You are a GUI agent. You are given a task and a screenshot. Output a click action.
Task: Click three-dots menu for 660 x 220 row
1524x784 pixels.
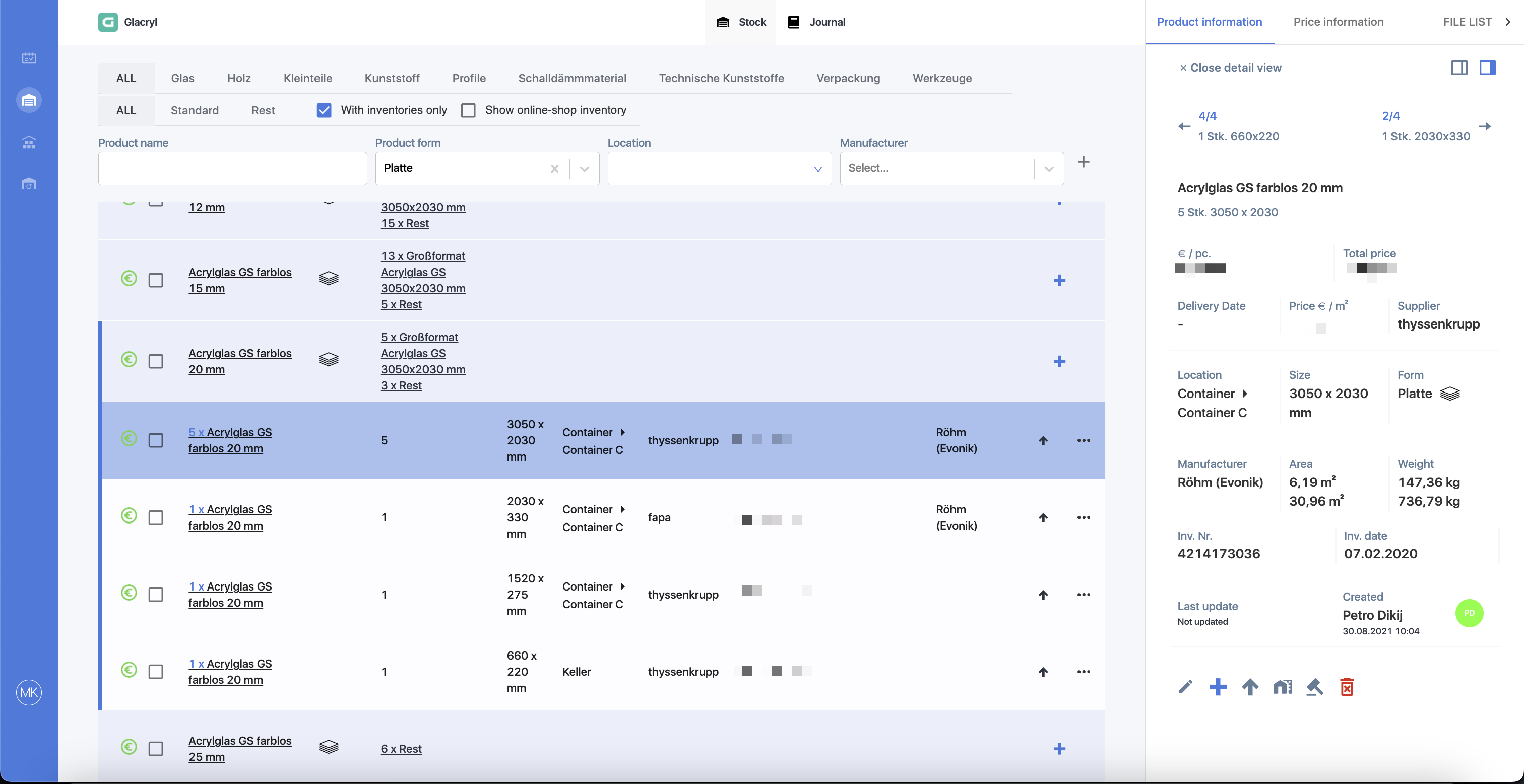(1084, 672)
